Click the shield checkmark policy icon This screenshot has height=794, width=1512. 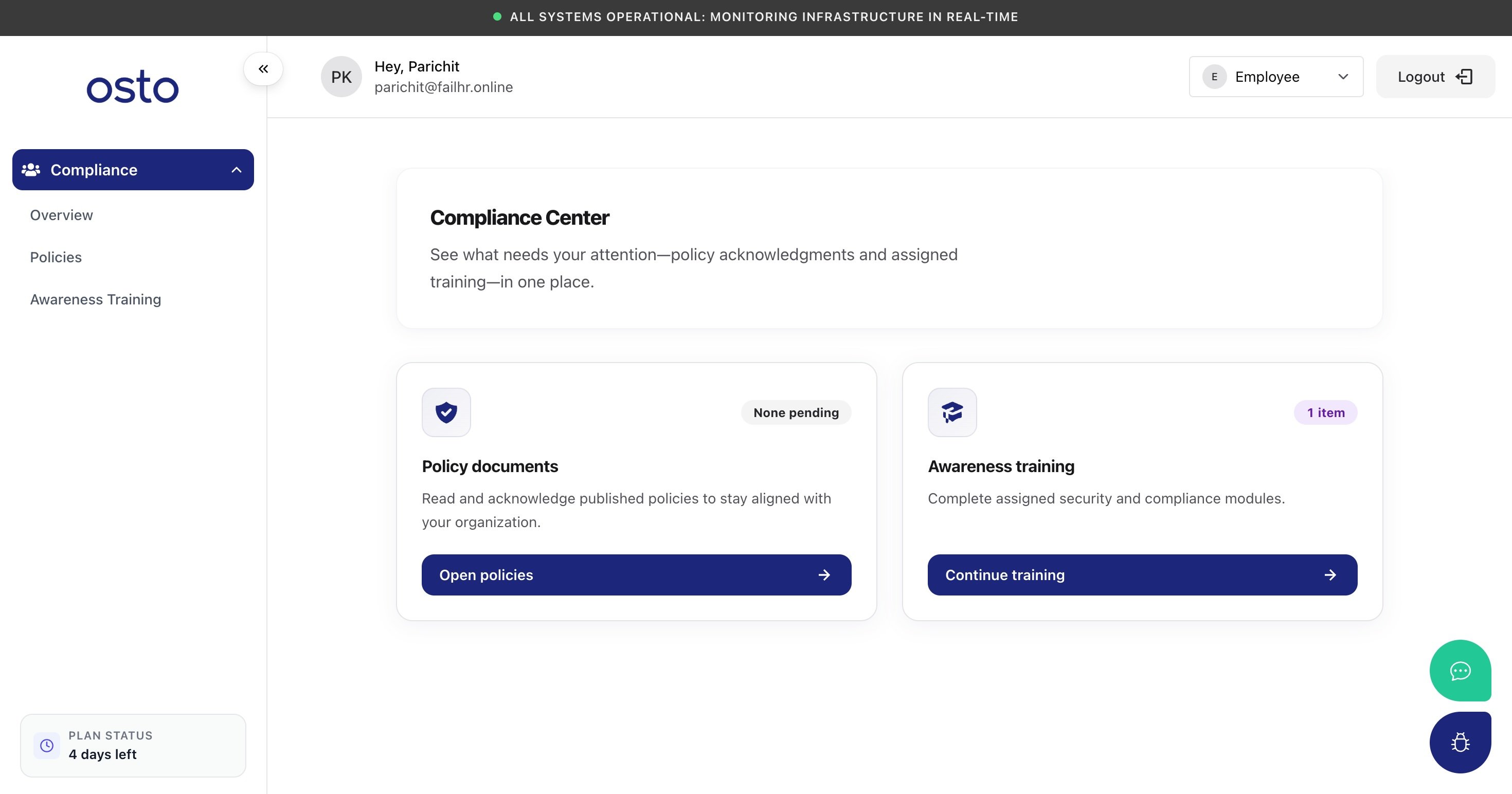pos(446,412)
